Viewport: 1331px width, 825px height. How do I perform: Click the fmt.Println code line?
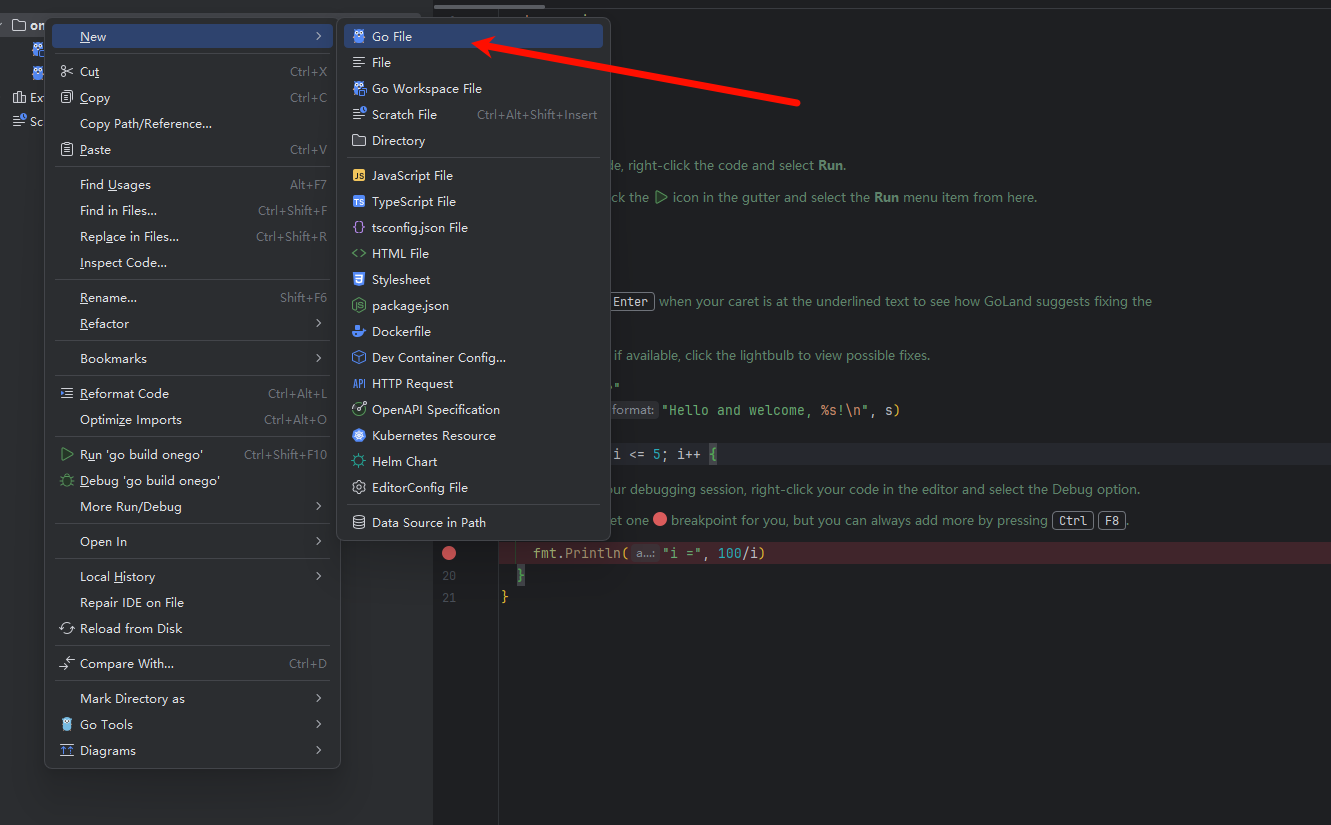pos(650,553)
